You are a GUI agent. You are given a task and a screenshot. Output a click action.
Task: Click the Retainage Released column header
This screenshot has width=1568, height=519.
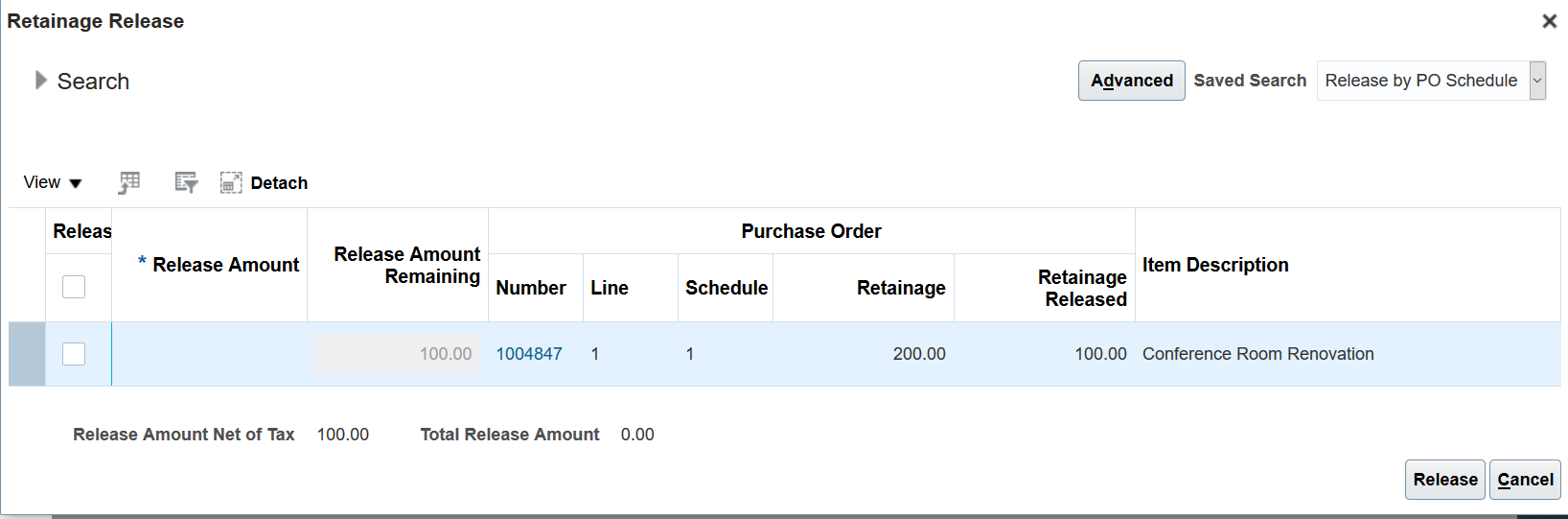(1082, 288)
